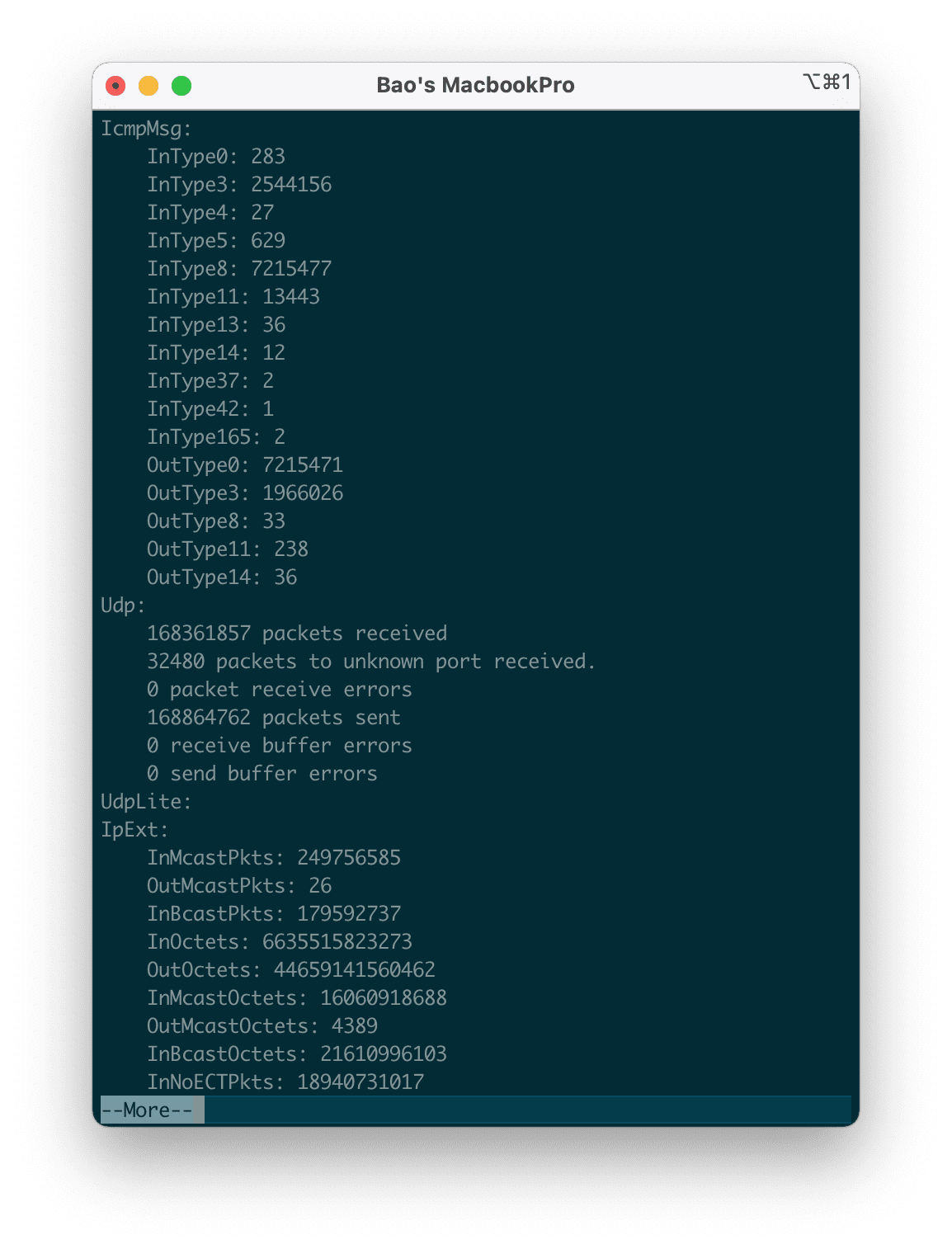Click the red close window button

pos(115,86)
